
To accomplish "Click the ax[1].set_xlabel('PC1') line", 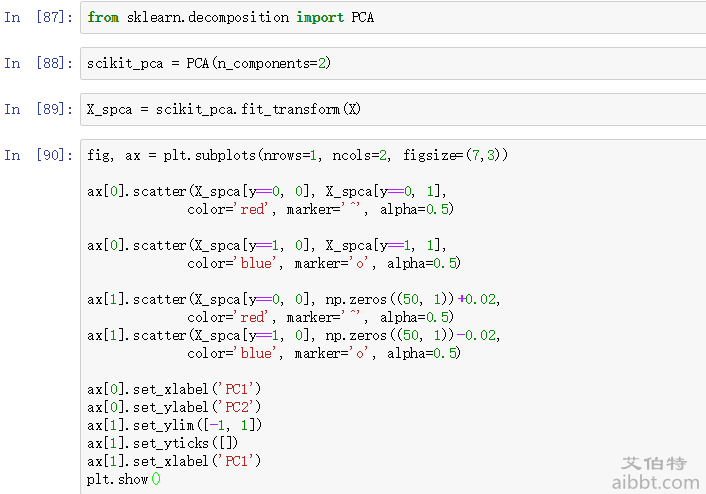I will (174, 461).
